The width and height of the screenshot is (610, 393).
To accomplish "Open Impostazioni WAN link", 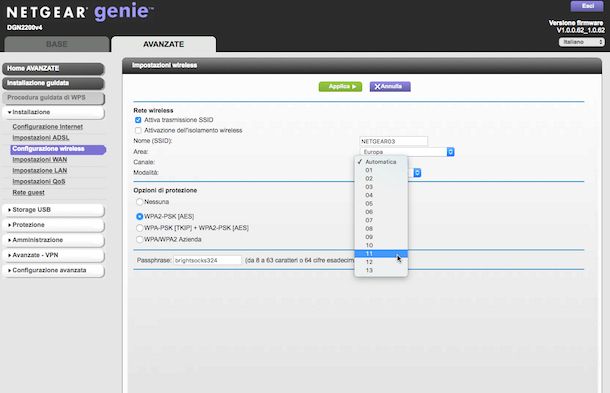I will [40, 160].
